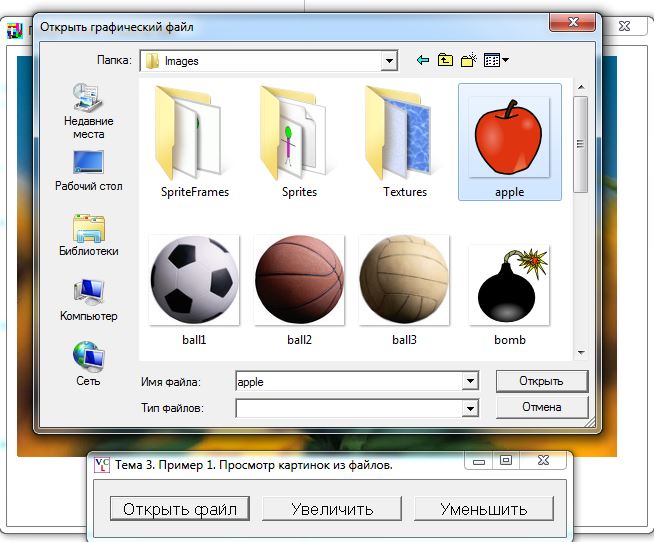The height and width of the screenshot is (542, 654).
Task: Select Рабочий стол in the sidebar
Action: point(89,170)
